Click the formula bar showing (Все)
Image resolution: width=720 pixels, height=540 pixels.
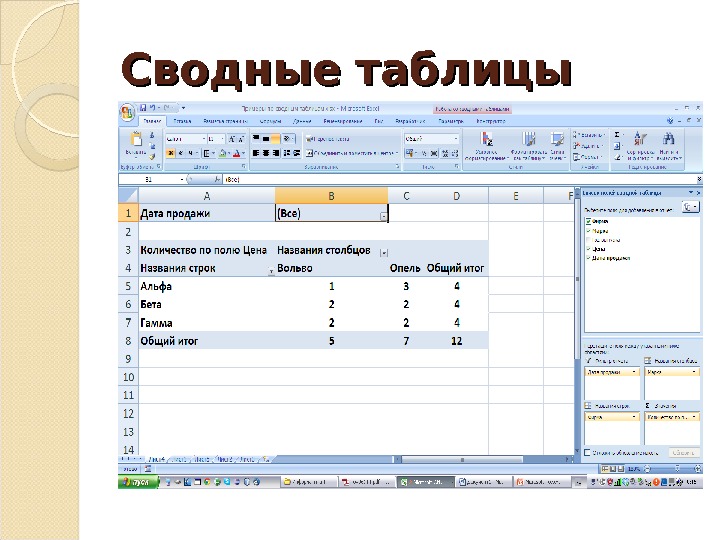[x=459, y=180]
